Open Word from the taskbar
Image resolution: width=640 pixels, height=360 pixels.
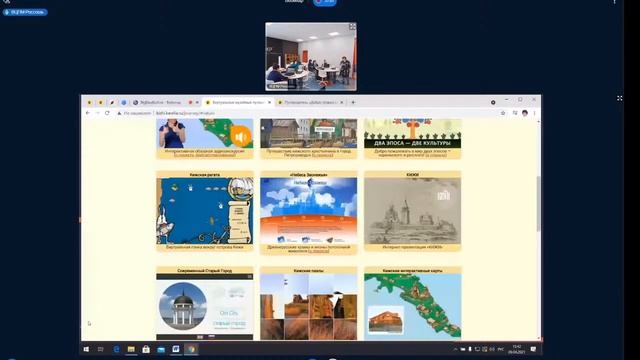tap(176, 349)
